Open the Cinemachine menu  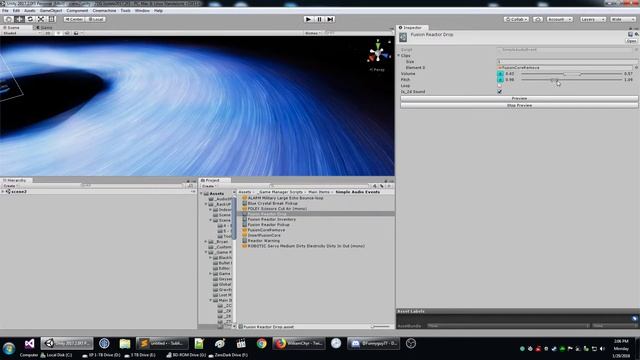104,11
